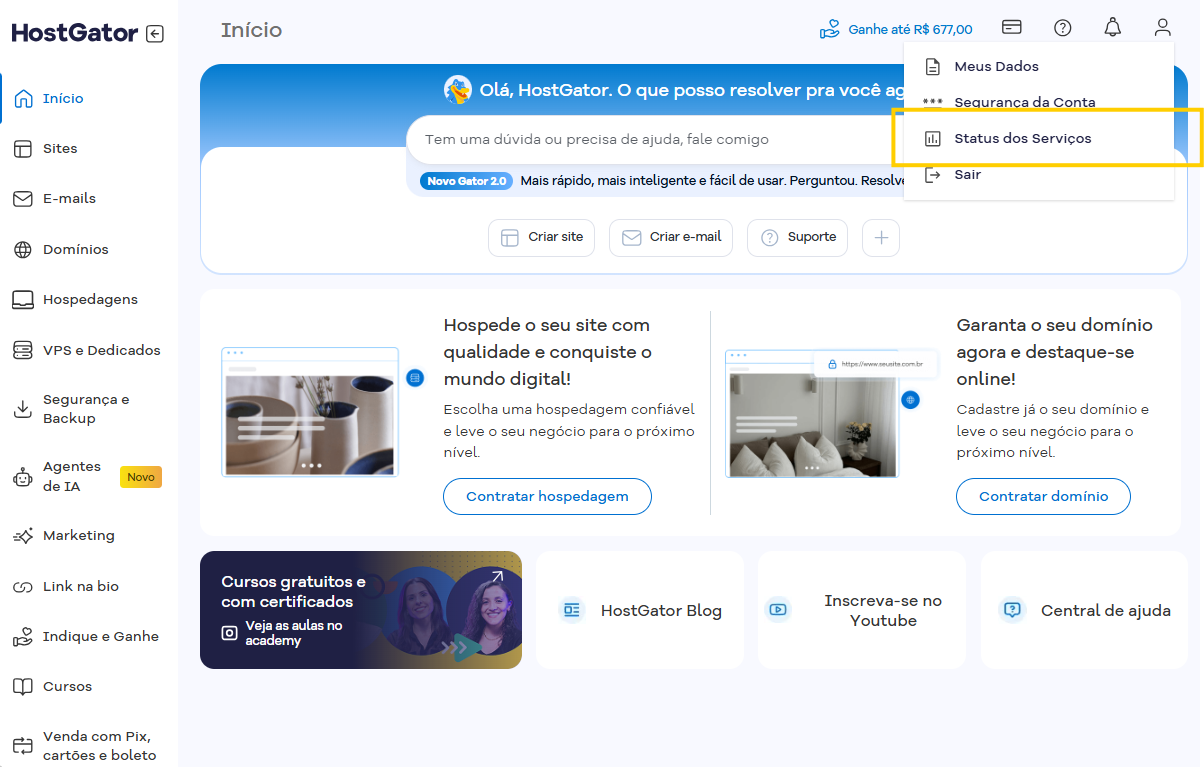Screen dimensions: 1204x767
Task: Click the HostGator Blog news icon
Action: point(572,609)
